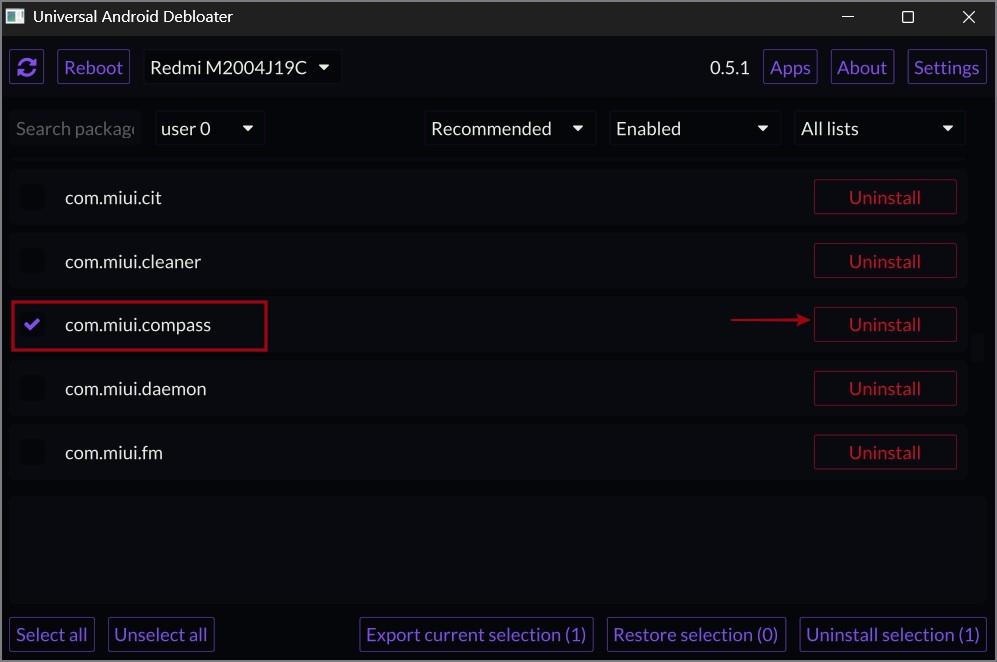This screenshot has width=997, height=662.
Task: Select the com.miui.daemon checkbox
Action: pos(32,389)
